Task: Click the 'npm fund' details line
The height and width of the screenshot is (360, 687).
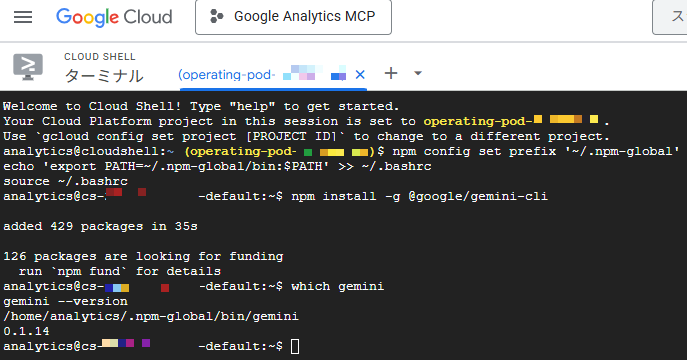Action: pyautogui.click(x=119, y=272)
